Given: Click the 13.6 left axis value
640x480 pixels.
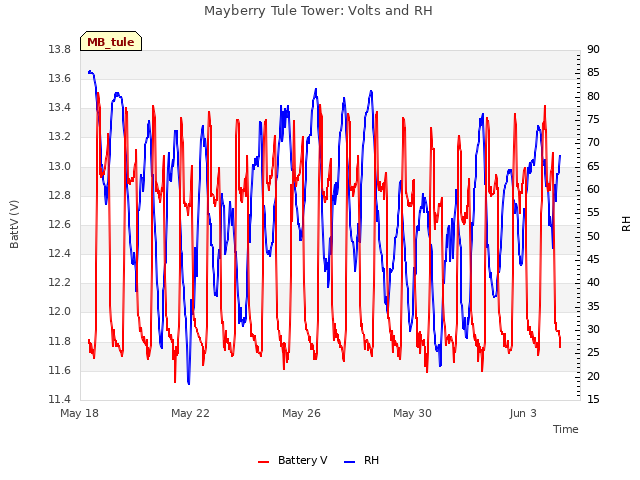Looking at the screenshot, I should (60, 78).
